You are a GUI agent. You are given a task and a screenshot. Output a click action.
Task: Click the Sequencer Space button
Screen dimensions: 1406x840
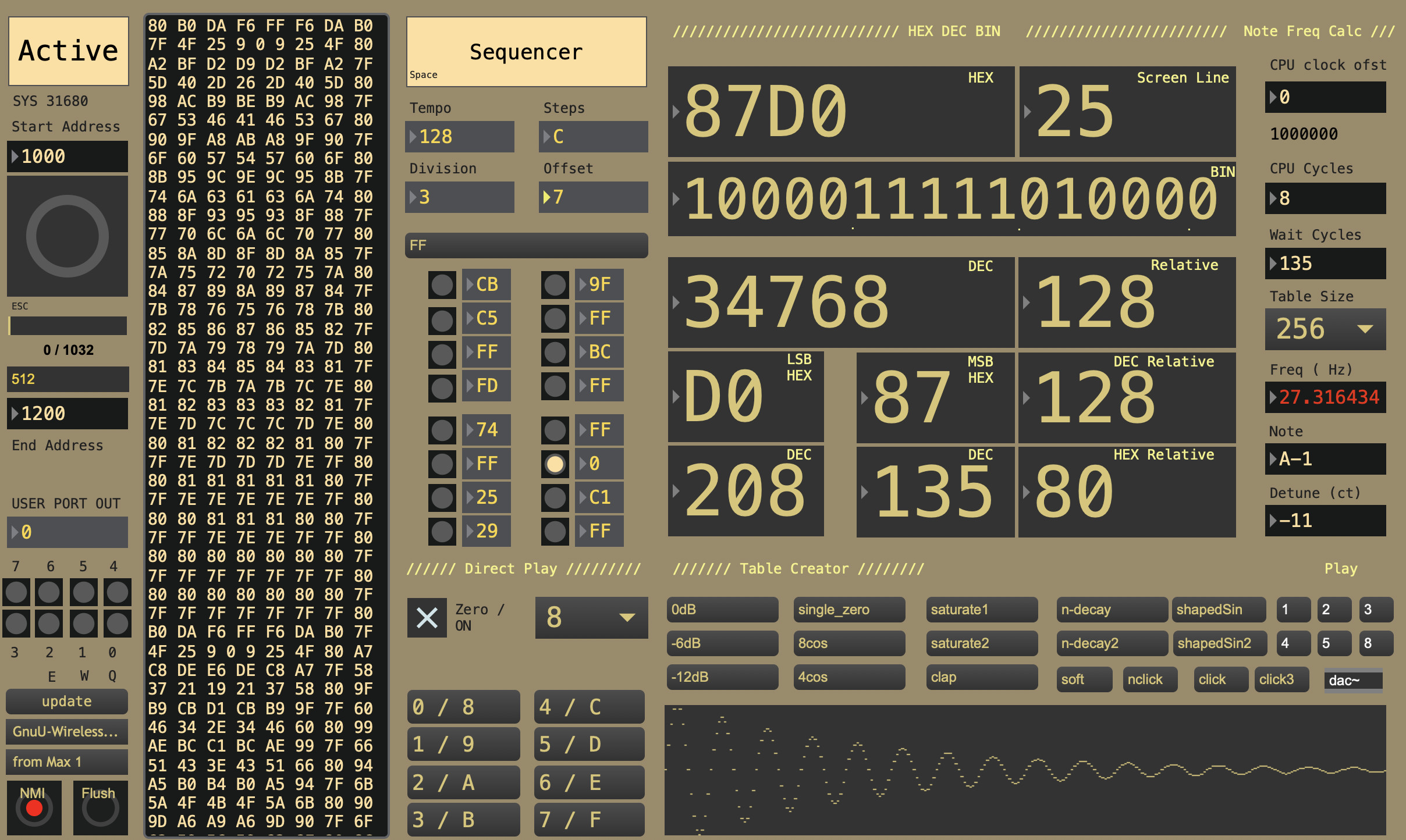526,52
